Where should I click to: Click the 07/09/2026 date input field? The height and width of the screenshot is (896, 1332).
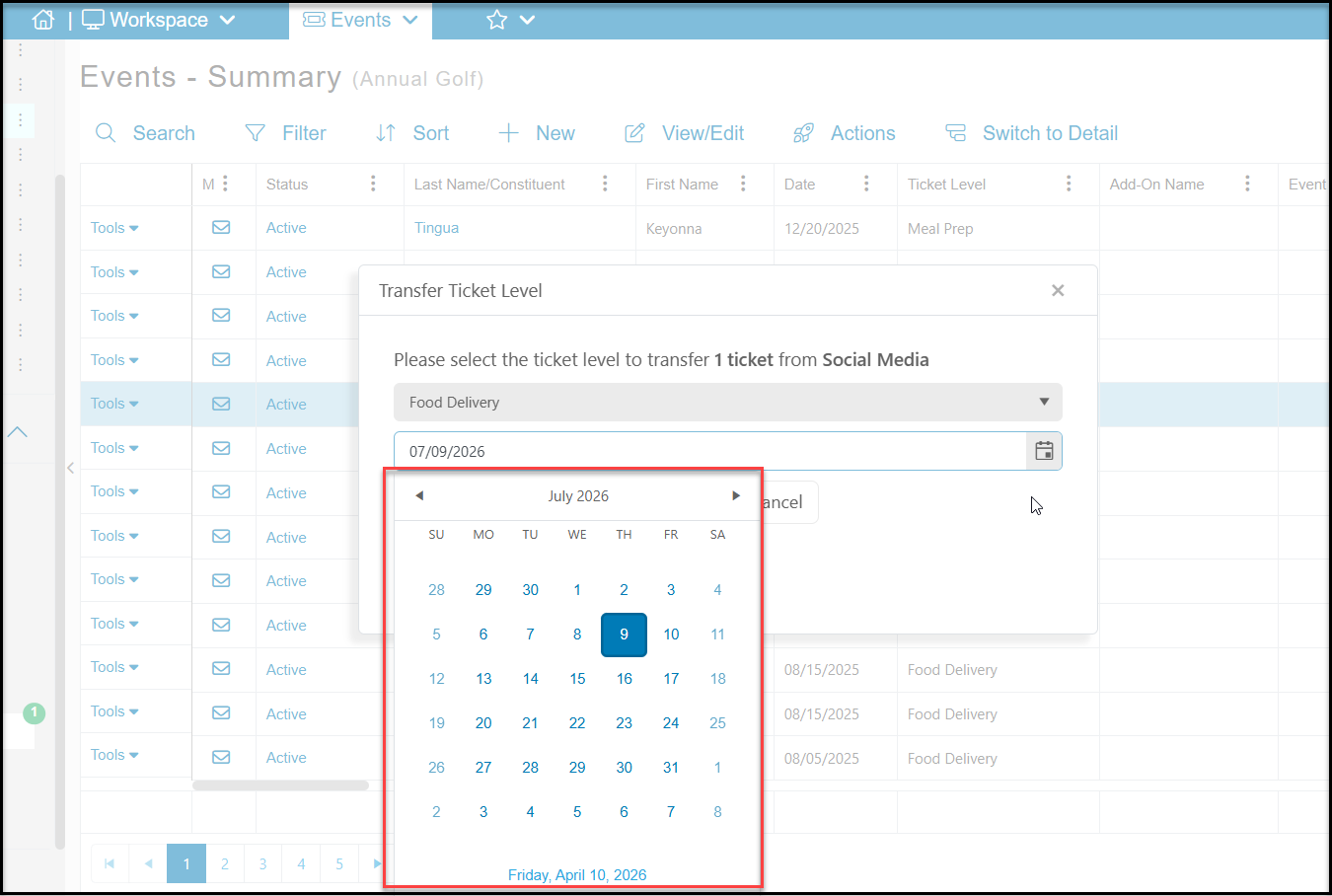[710, 451]
